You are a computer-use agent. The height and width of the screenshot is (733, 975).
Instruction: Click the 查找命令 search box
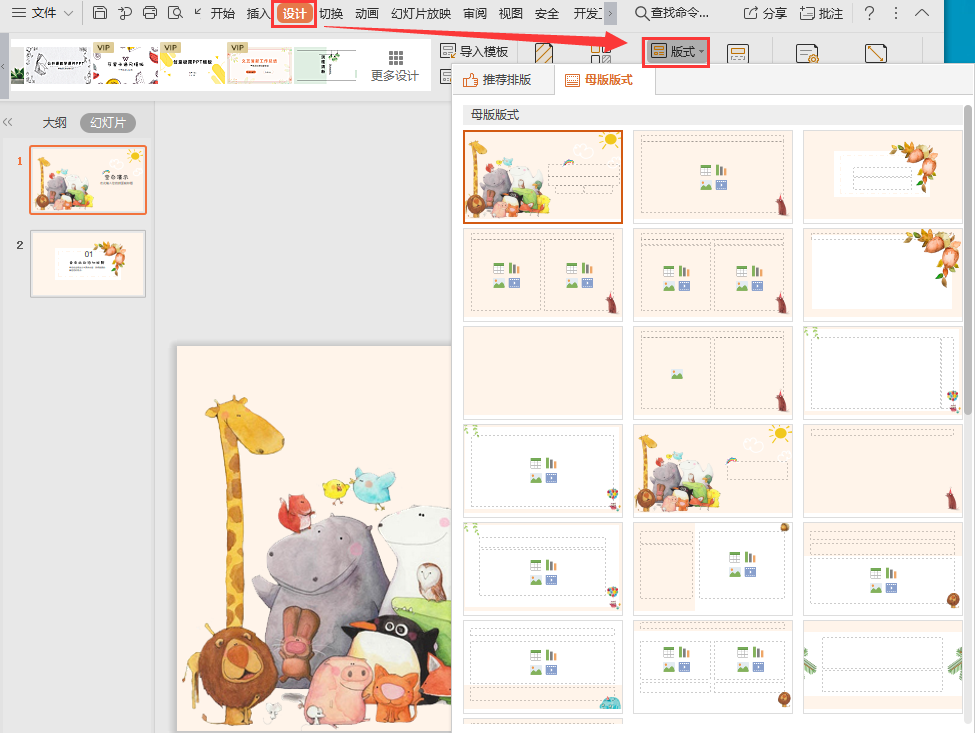[681, 14]
